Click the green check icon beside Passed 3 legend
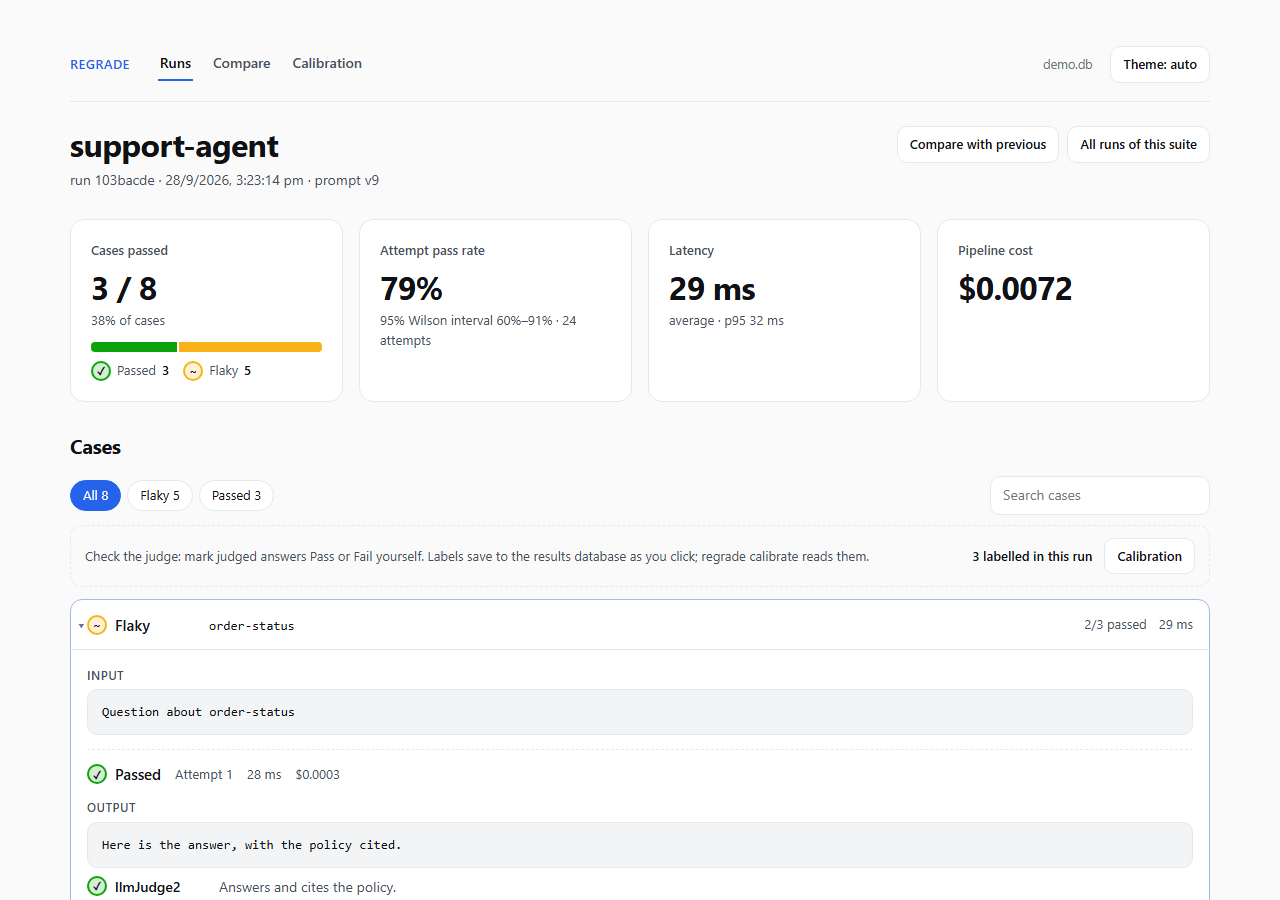Screen dimensions: 1280x900 coord(100,371)
